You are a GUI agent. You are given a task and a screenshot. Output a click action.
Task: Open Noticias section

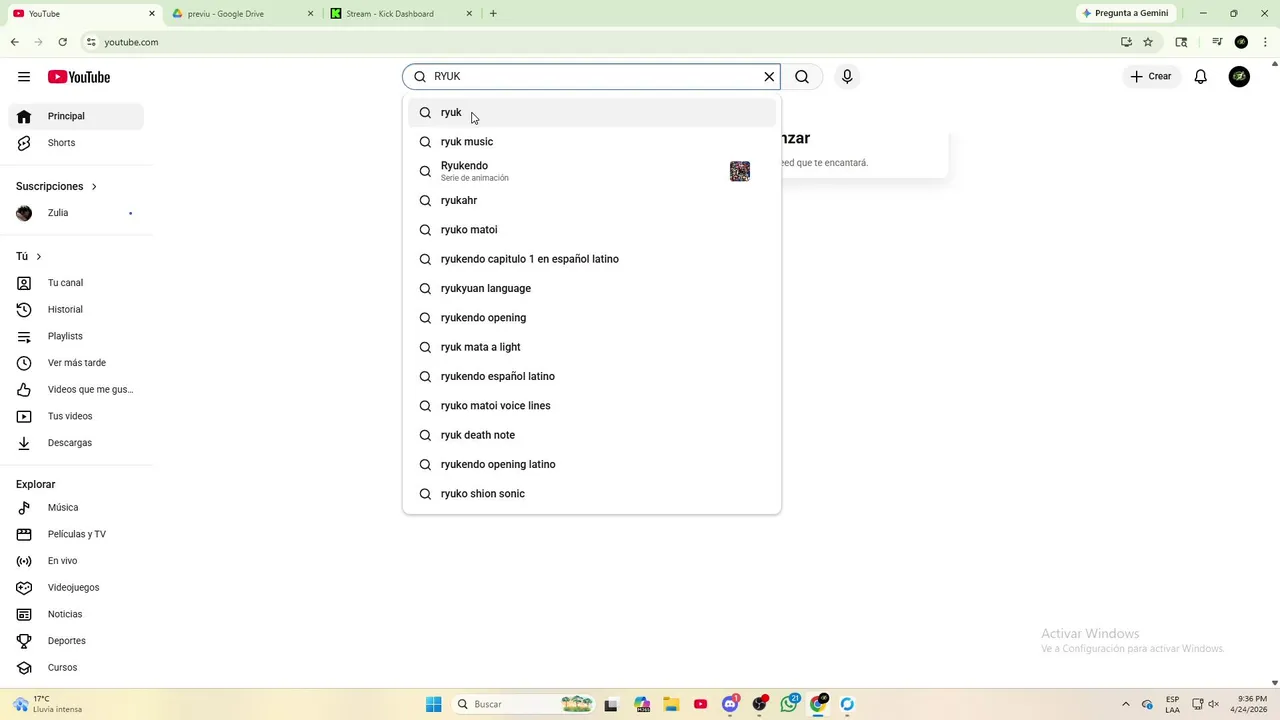pos(76,614)
